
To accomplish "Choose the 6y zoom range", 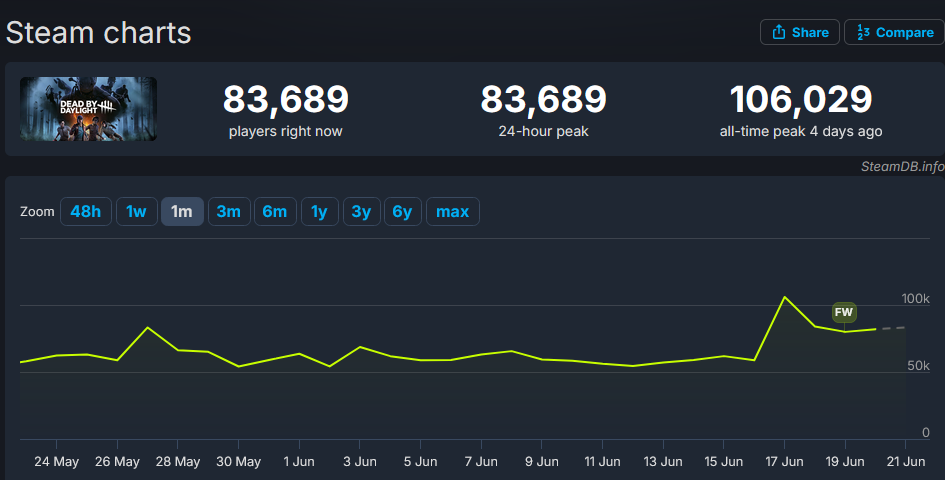I will pyautogui.click(x=403, y=212).
